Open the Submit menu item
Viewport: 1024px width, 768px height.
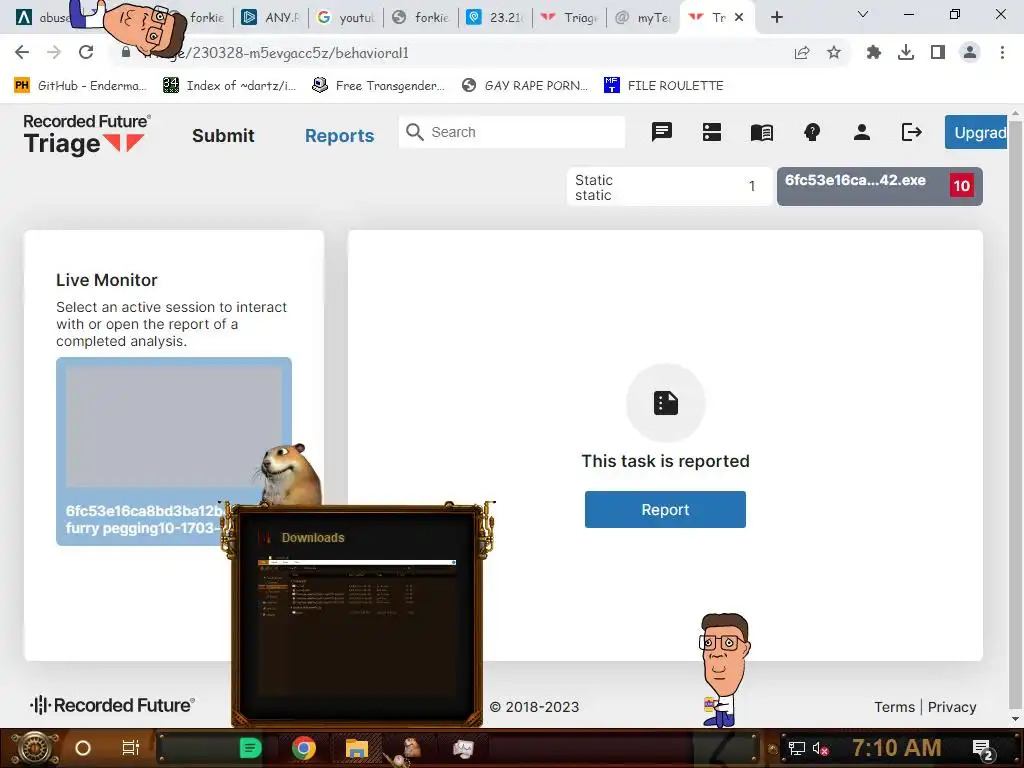pyautogui.click(x=223, y=136)
